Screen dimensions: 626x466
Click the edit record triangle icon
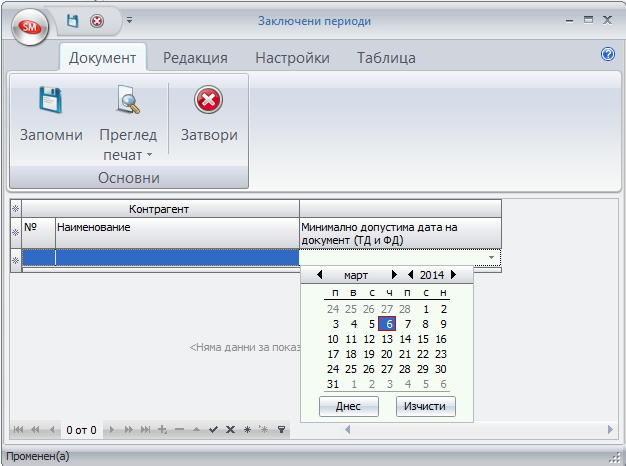coord(196,430)
